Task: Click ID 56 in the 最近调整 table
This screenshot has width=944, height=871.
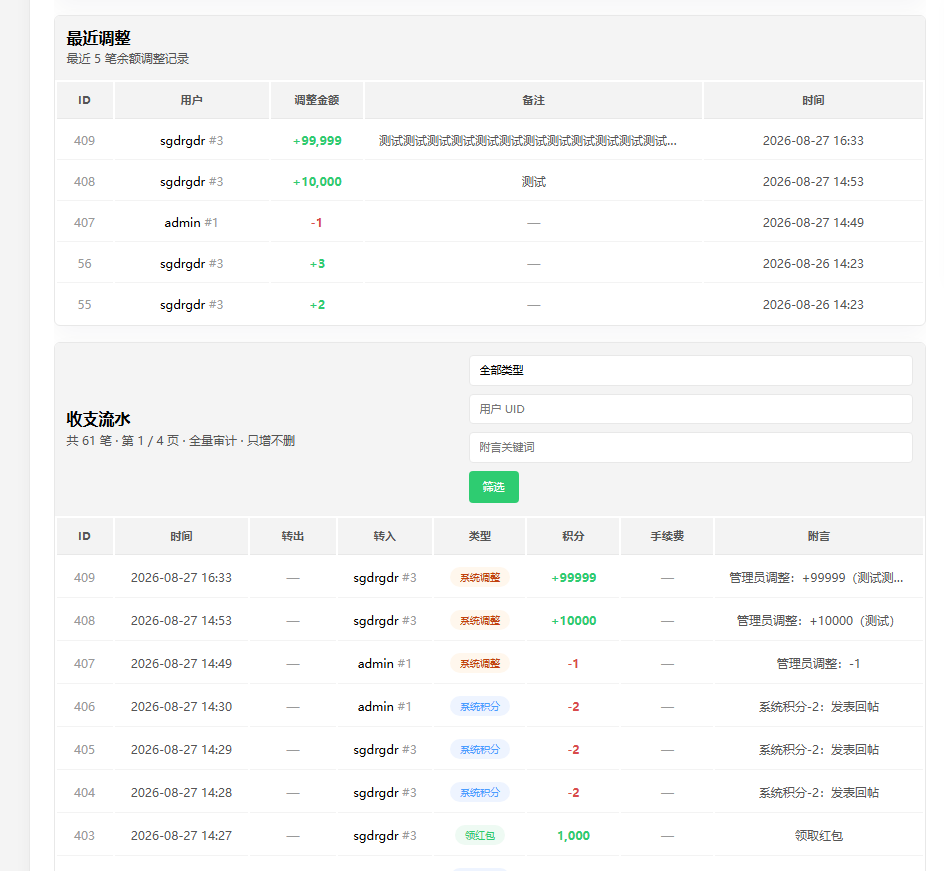Action: [84, 264]
